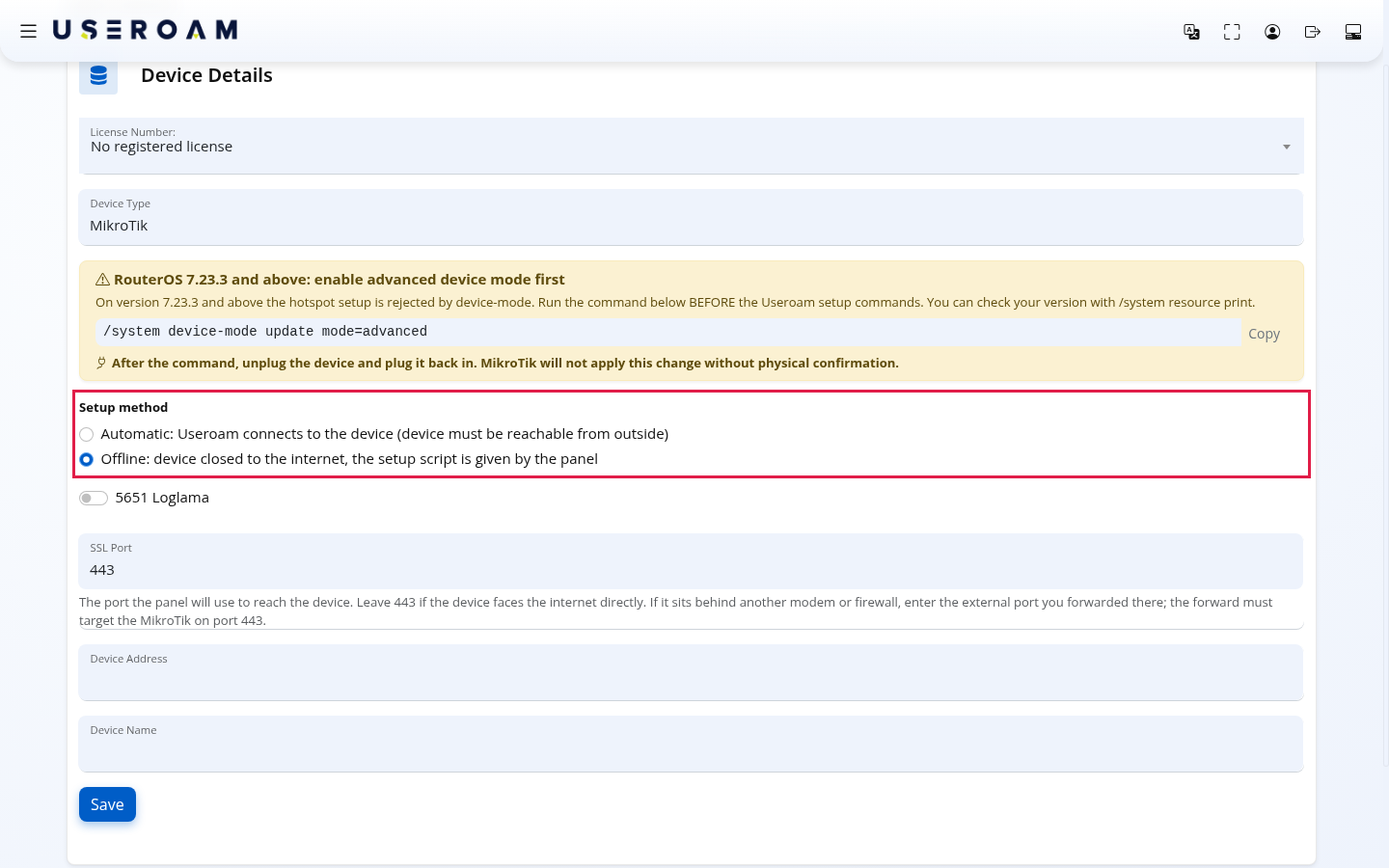
Task: Click the Device Name input field
Action: (x=691, y=744)
